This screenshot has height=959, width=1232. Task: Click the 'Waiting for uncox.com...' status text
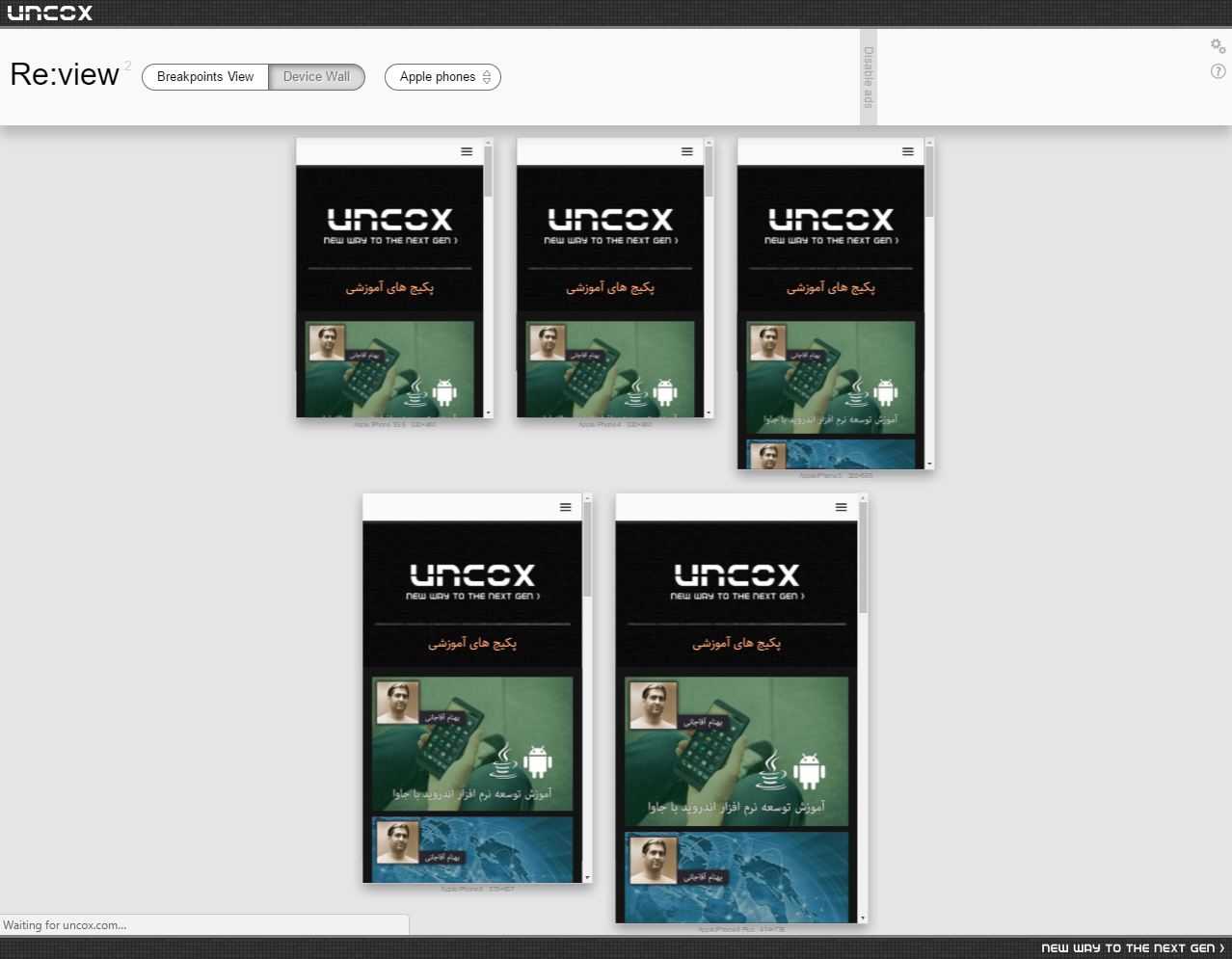coord(65,925)
